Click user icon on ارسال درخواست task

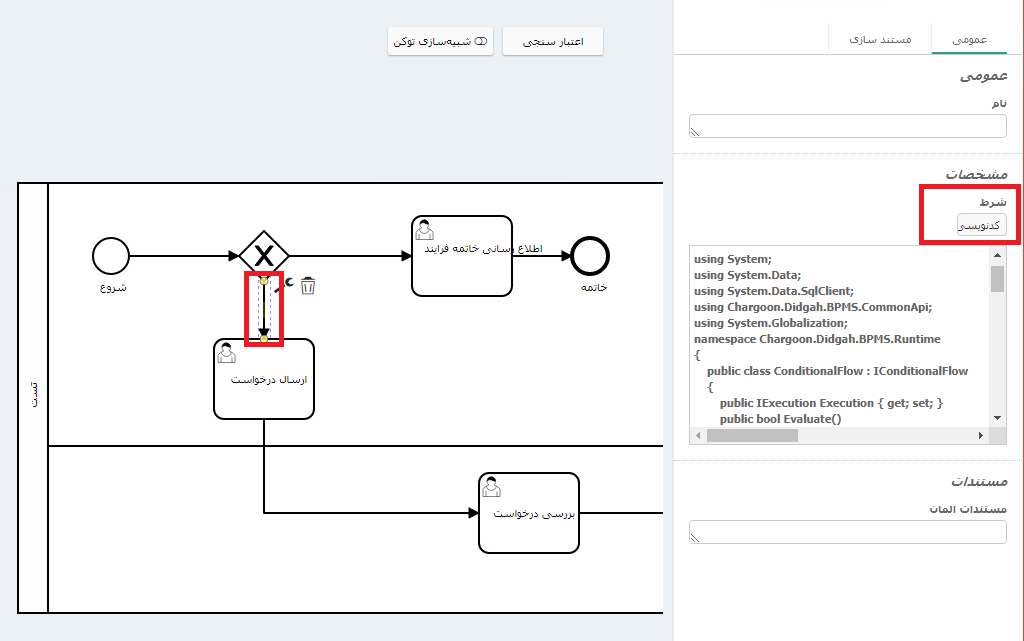pyautogui.click(x=228, y=353)
